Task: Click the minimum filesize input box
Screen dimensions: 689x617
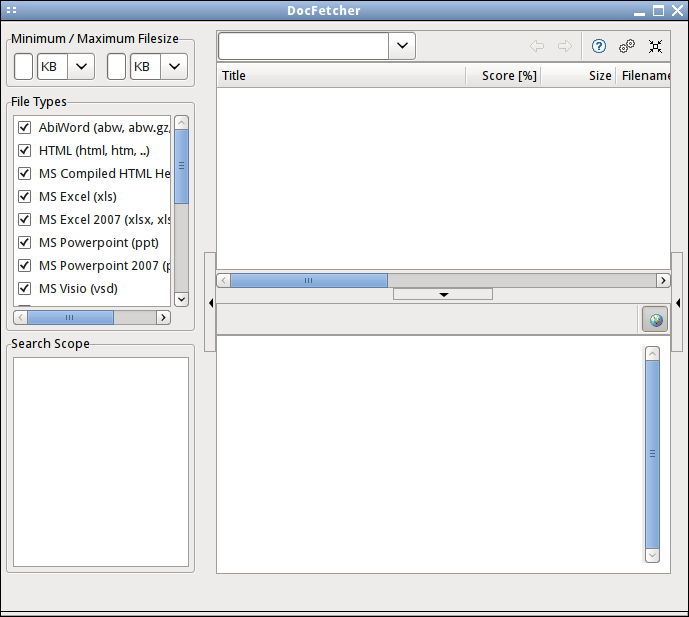Action: [23, 66]
